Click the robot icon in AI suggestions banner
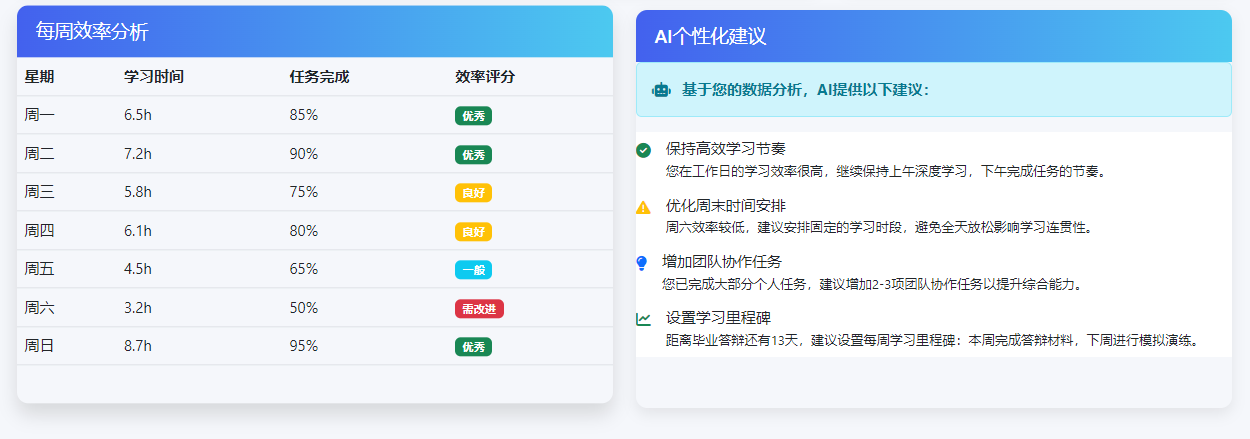This screenshot has width=1250, height=439. tap(661, 90)
